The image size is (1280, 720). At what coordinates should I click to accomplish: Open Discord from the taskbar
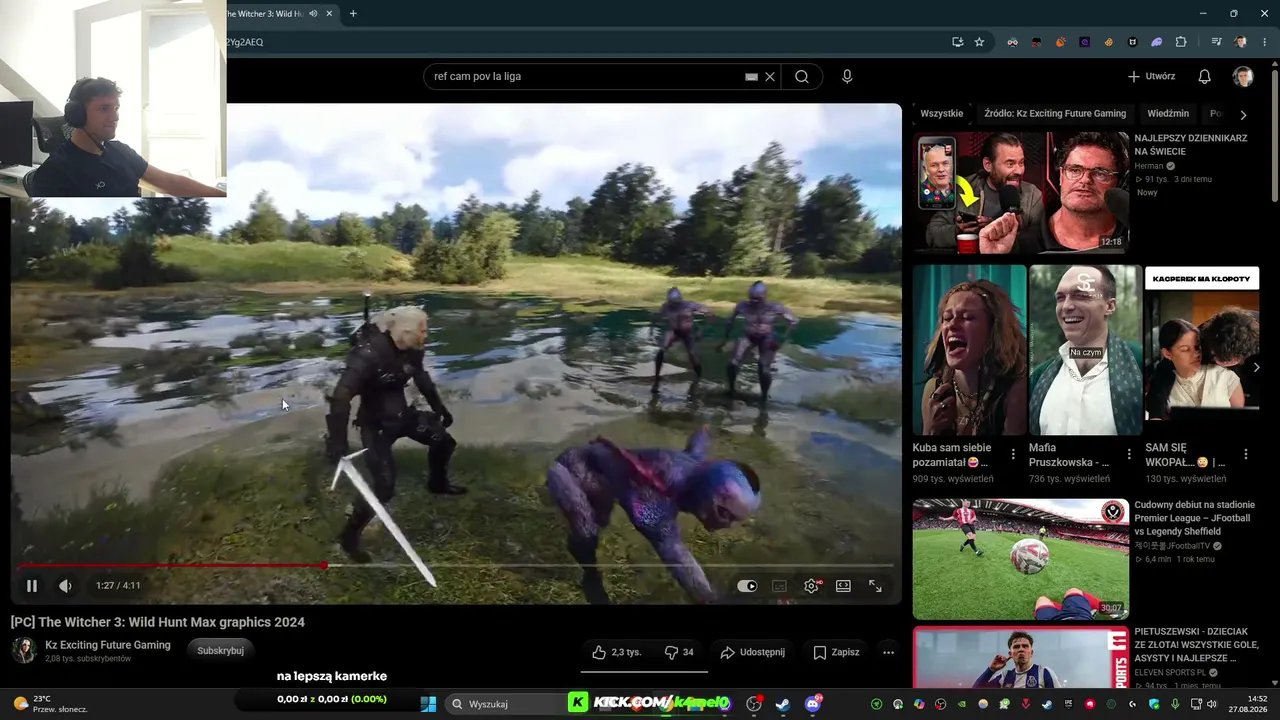813,704
